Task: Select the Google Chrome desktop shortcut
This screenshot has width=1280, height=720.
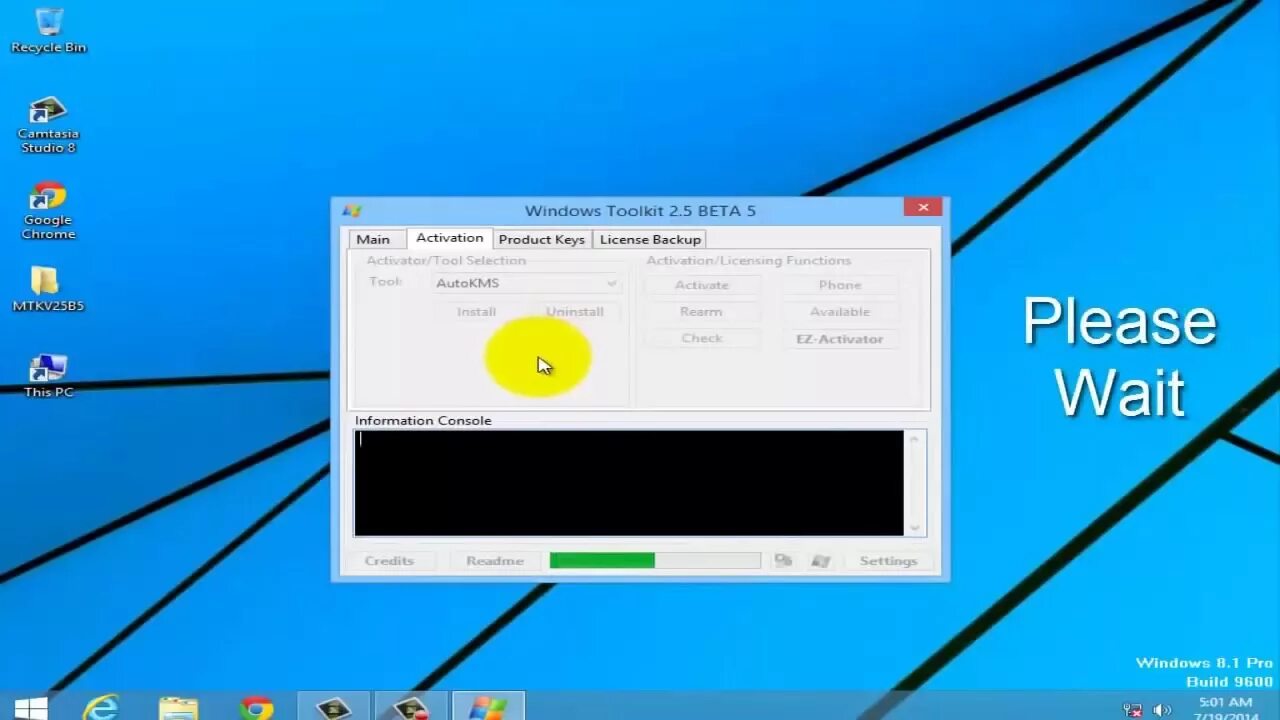Action: (48, 211)
